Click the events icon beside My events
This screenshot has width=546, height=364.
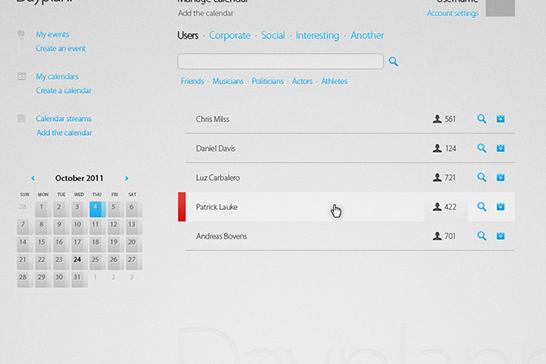(x=21, y=34)
